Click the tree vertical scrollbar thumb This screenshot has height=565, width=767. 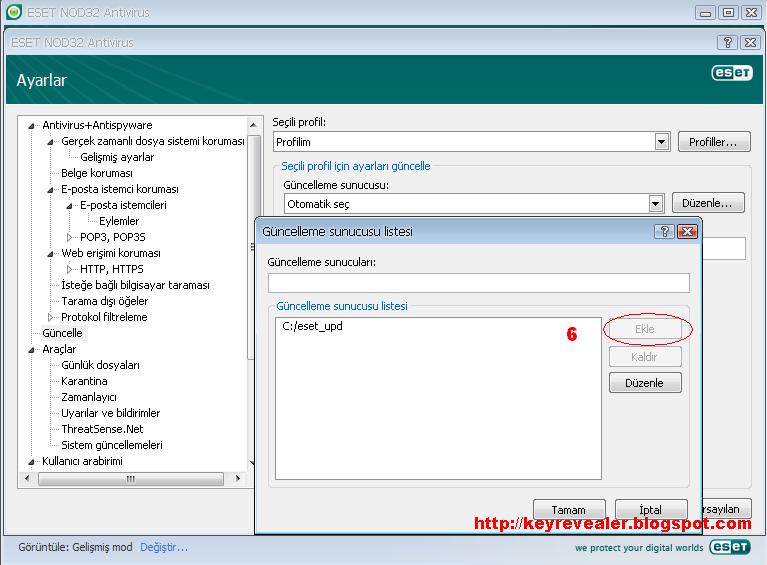[253, 247]
